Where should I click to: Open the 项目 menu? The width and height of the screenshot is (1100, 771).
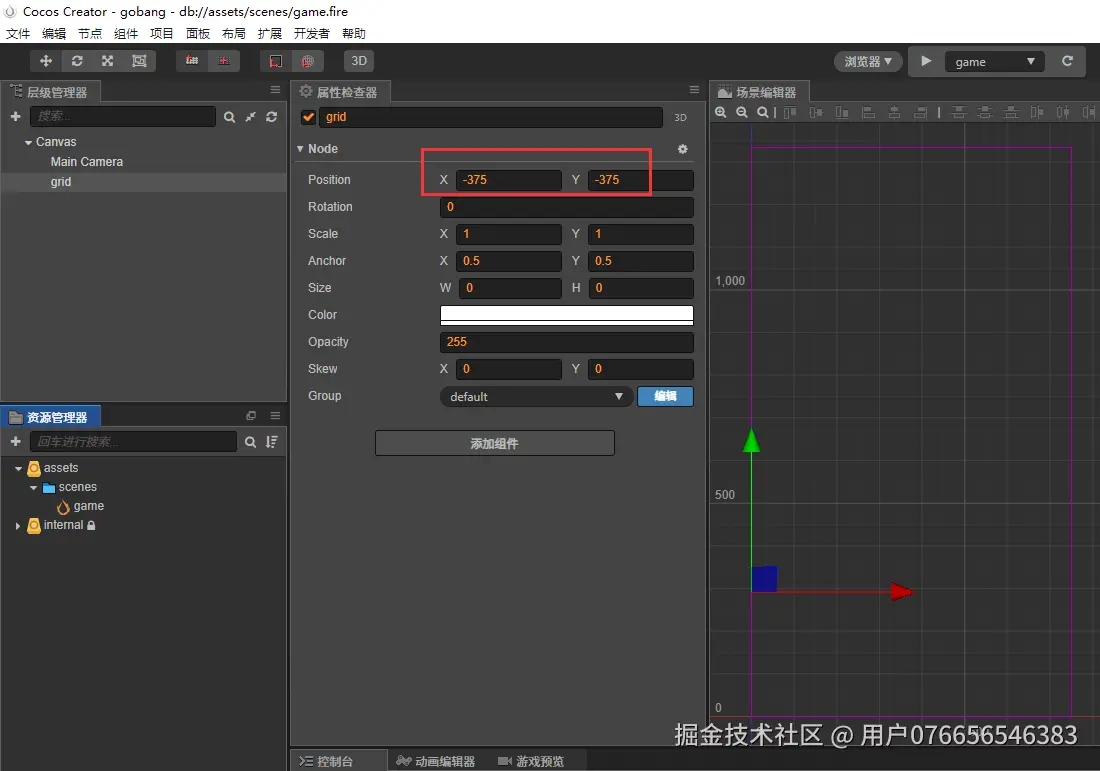click(161, 34)
